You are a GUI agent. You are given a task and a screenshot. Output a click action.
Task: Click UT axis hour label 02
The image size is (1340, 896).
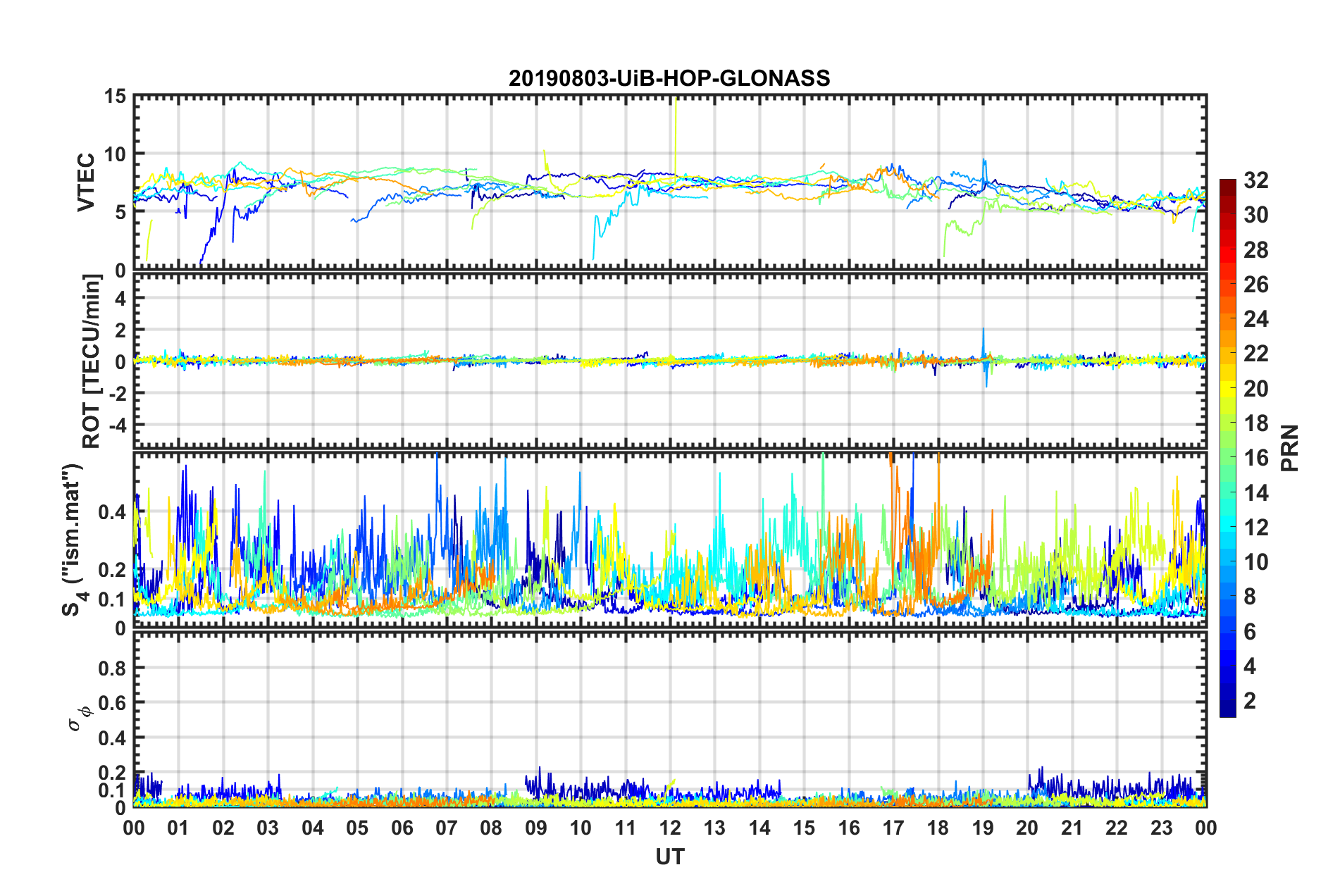coord(223,828)
